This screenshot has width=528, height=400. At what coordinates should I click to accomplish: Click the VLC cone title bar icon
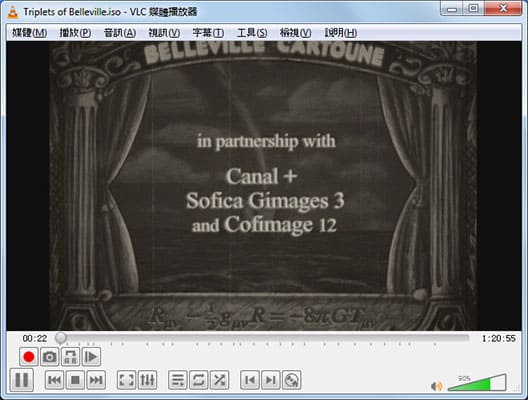pyautogui.click(x=13, y=12)
